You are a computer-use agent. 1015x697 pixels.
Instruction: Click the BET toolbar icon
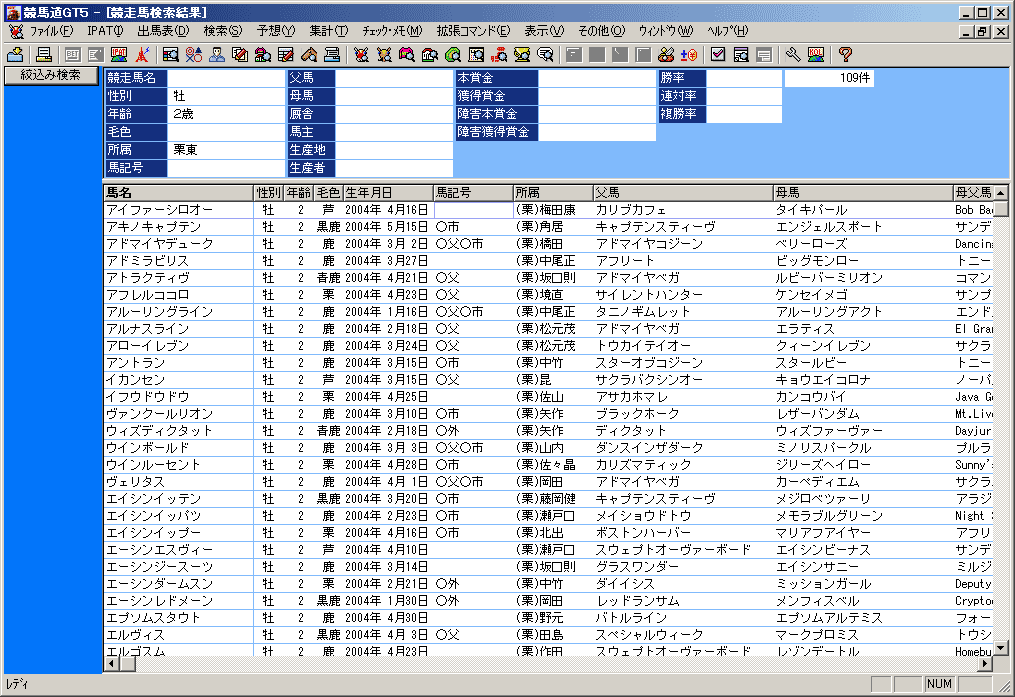pos(73,54)
